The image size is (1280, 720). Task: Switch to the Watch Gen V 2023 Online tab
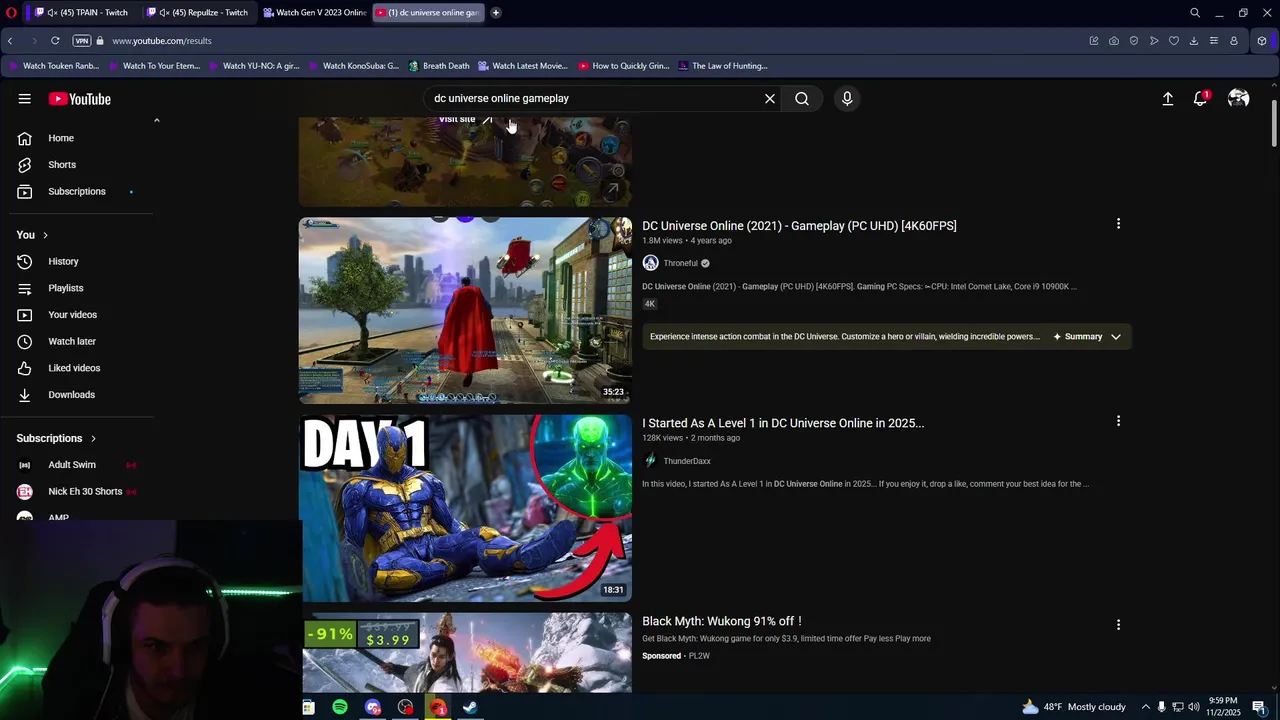tap(314, 13)
